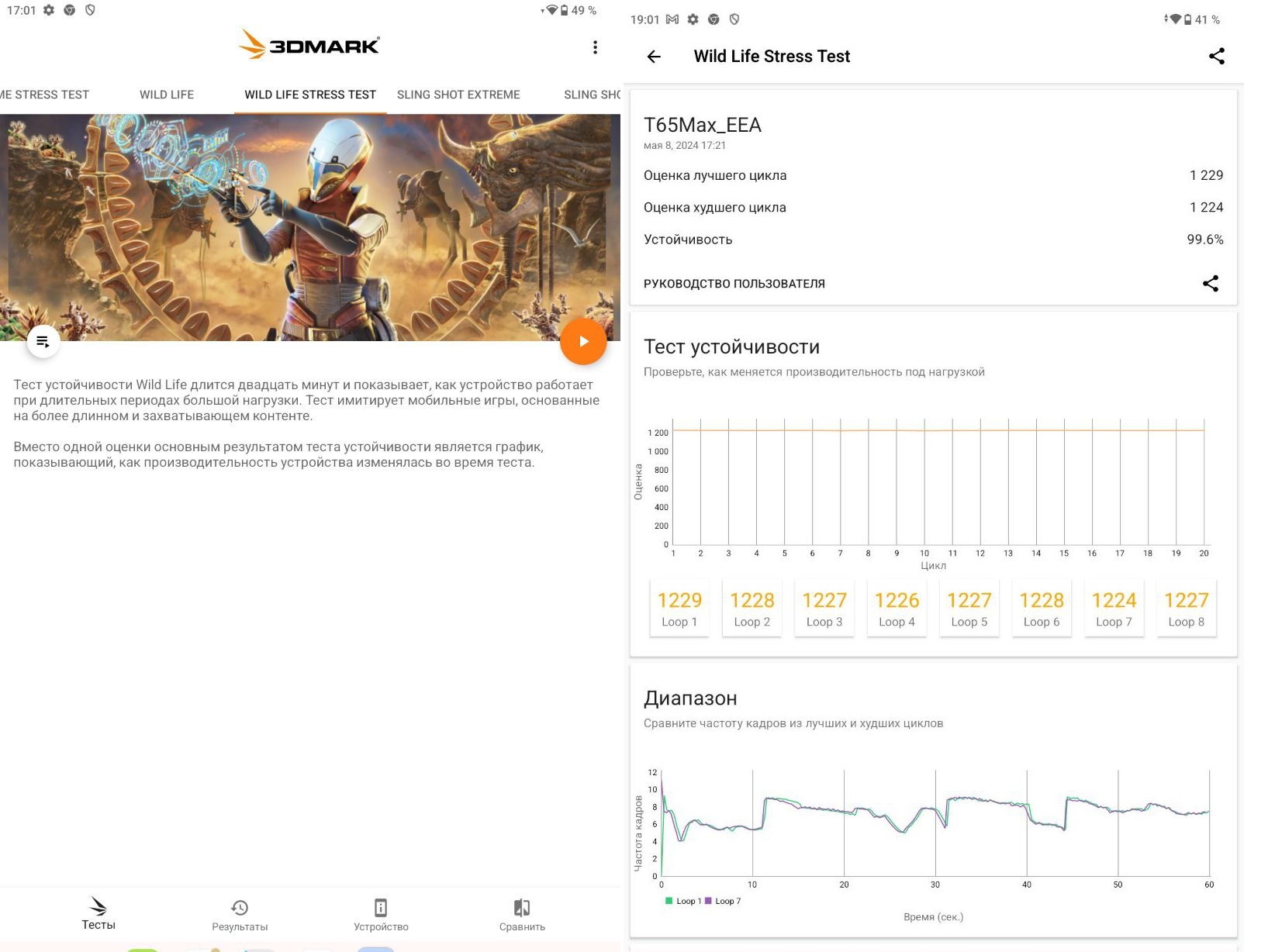This screenshot has width=1275, height=952.
Task: Share results using the top share icon
Action: click(x=1216, y=56)
